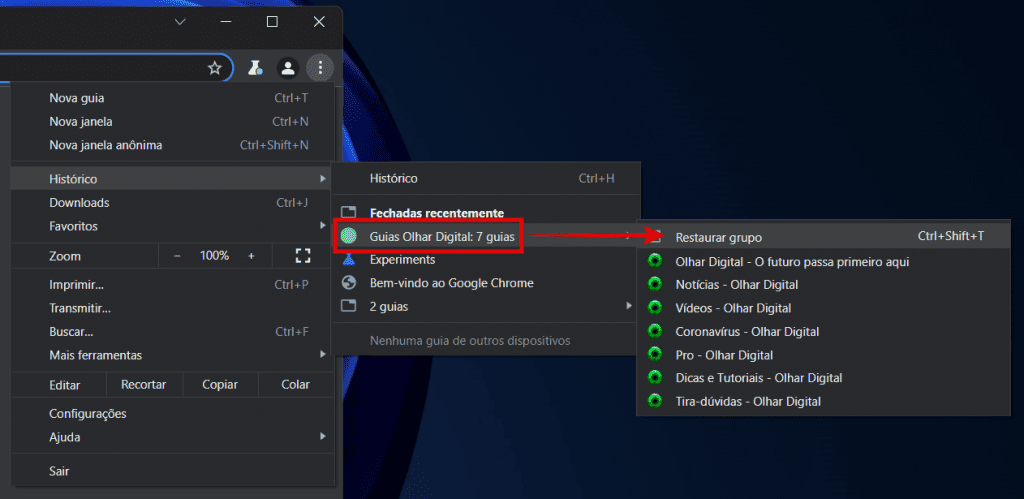Click the 2 guias window icon

(x=349, y=306)
